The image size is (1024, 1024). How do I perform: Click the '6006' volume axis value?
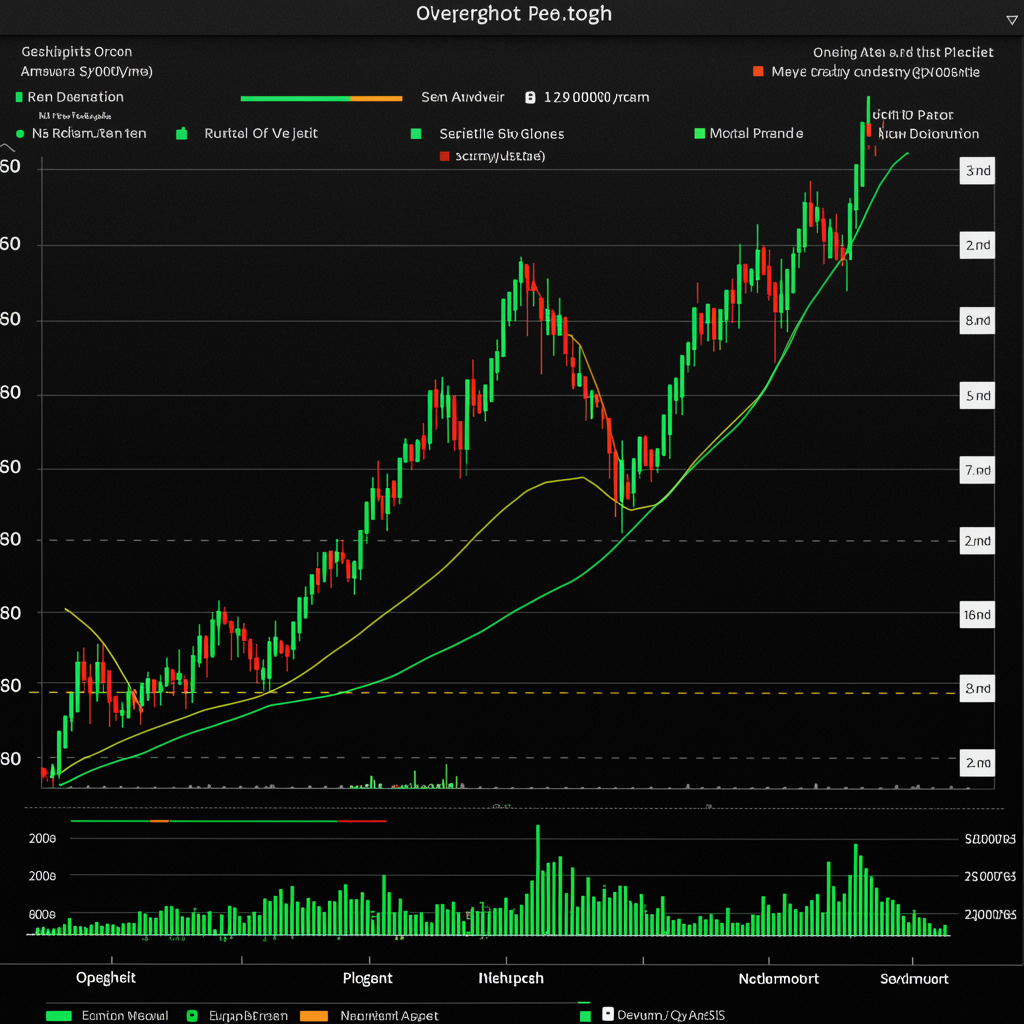coord(42,914)
